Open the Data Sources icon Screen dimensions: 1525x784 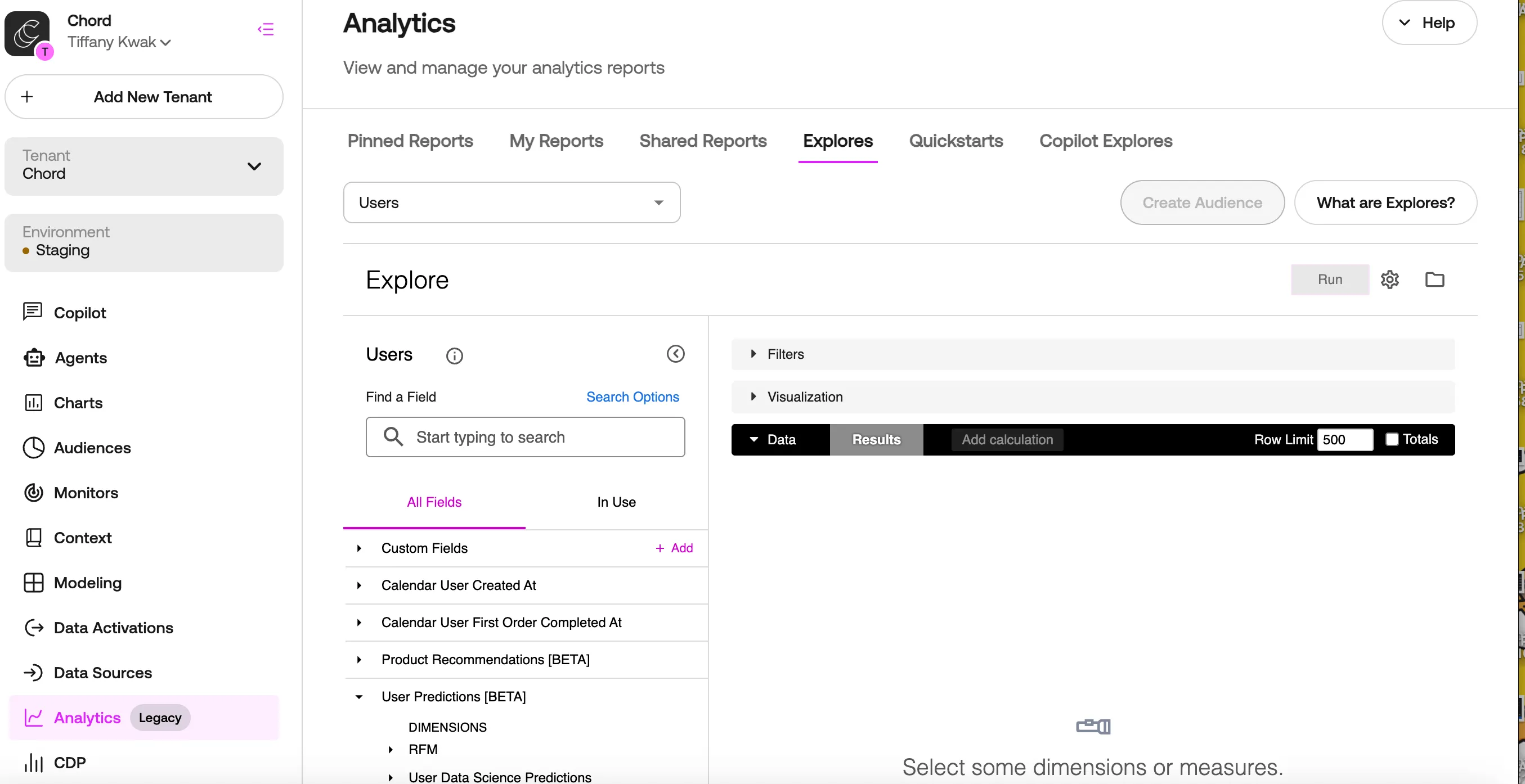(33, 672)
